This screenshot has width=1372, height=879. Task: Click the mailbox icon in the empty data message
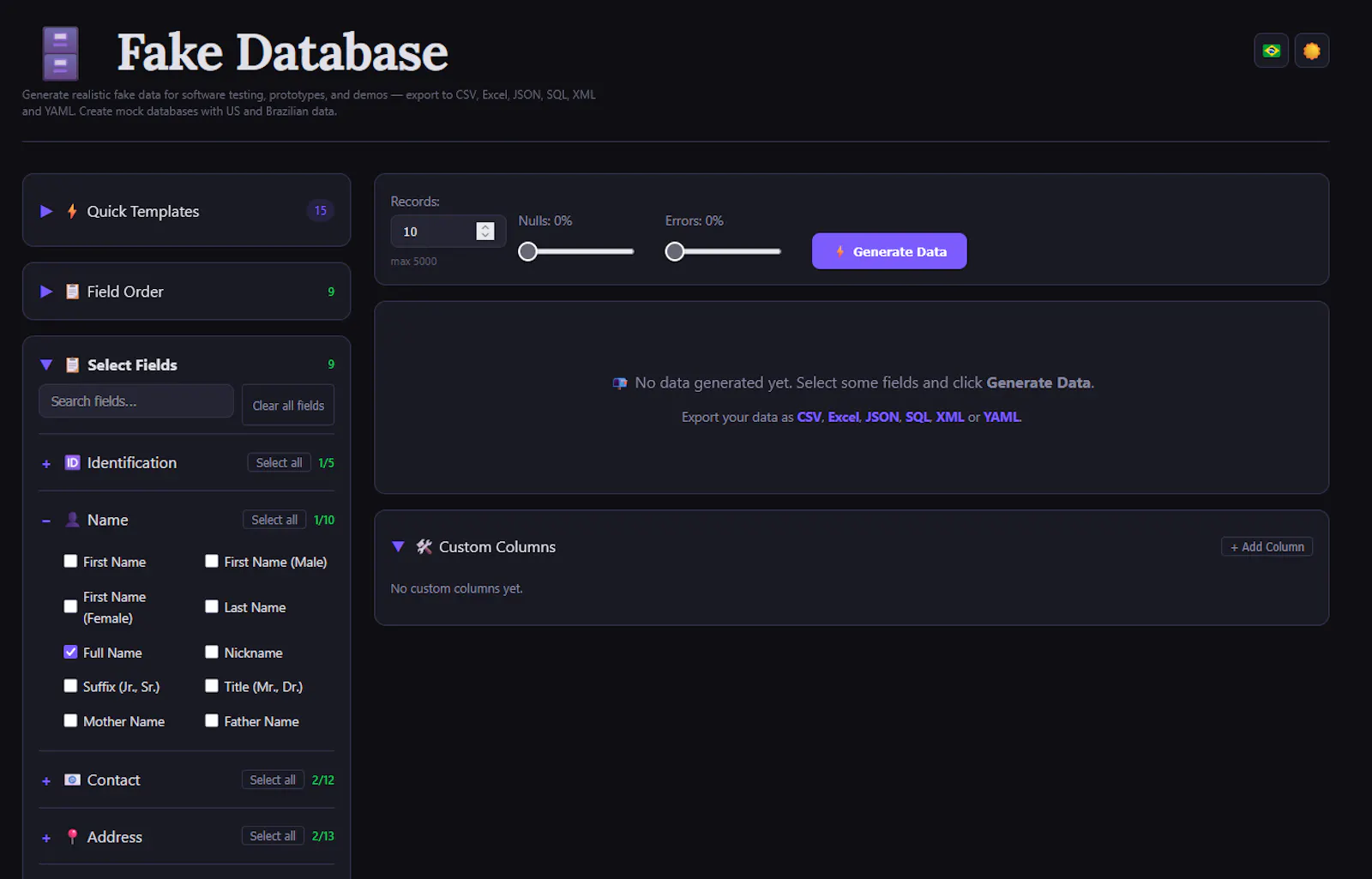point(619,383)
